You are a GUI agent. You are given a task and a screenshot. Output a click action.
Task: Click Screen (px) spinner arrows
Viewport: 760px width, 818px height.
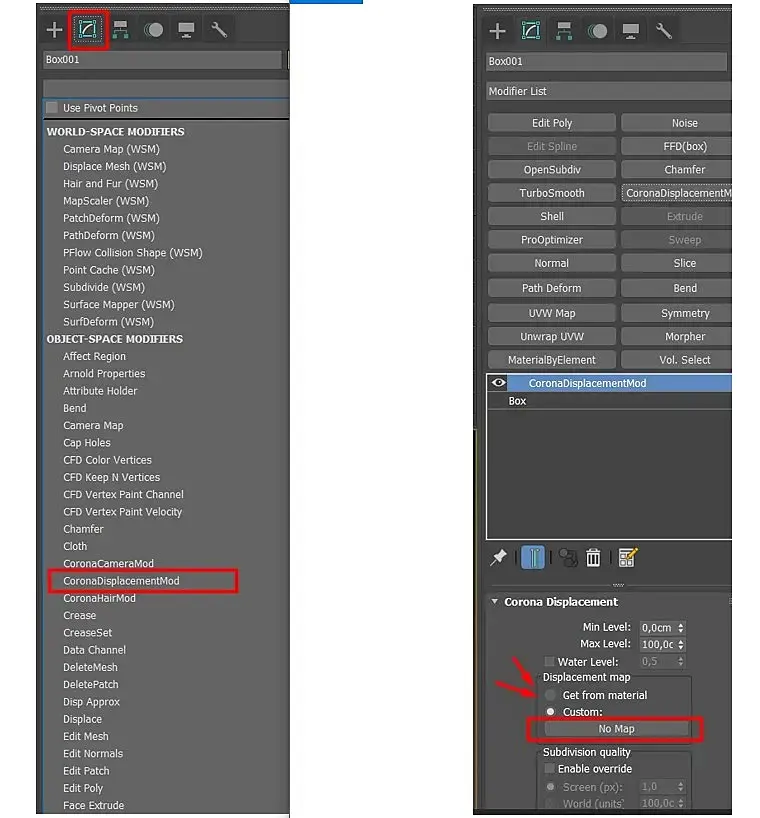pos(680,787)
